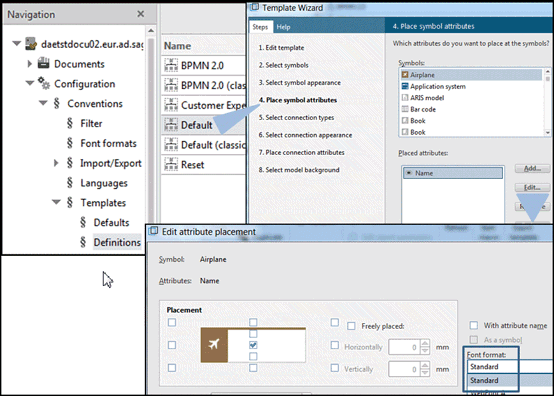Select the server icon for daetstdocu02

pos(31,44)
